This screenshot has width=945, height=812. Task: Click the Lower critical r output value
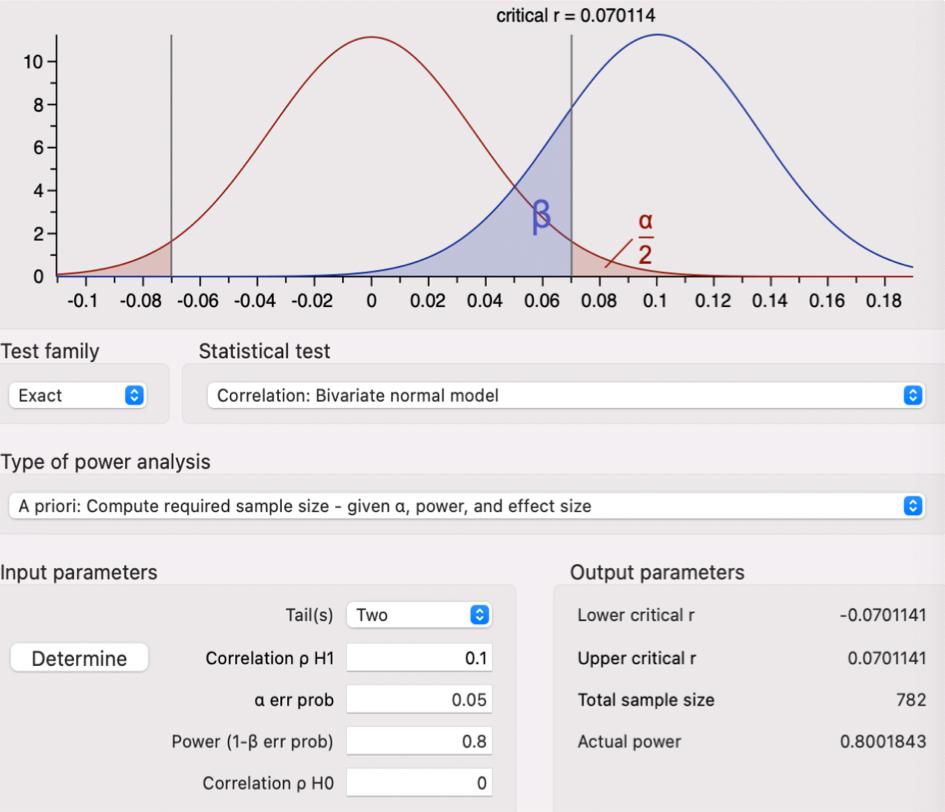(x=883, y=615)
